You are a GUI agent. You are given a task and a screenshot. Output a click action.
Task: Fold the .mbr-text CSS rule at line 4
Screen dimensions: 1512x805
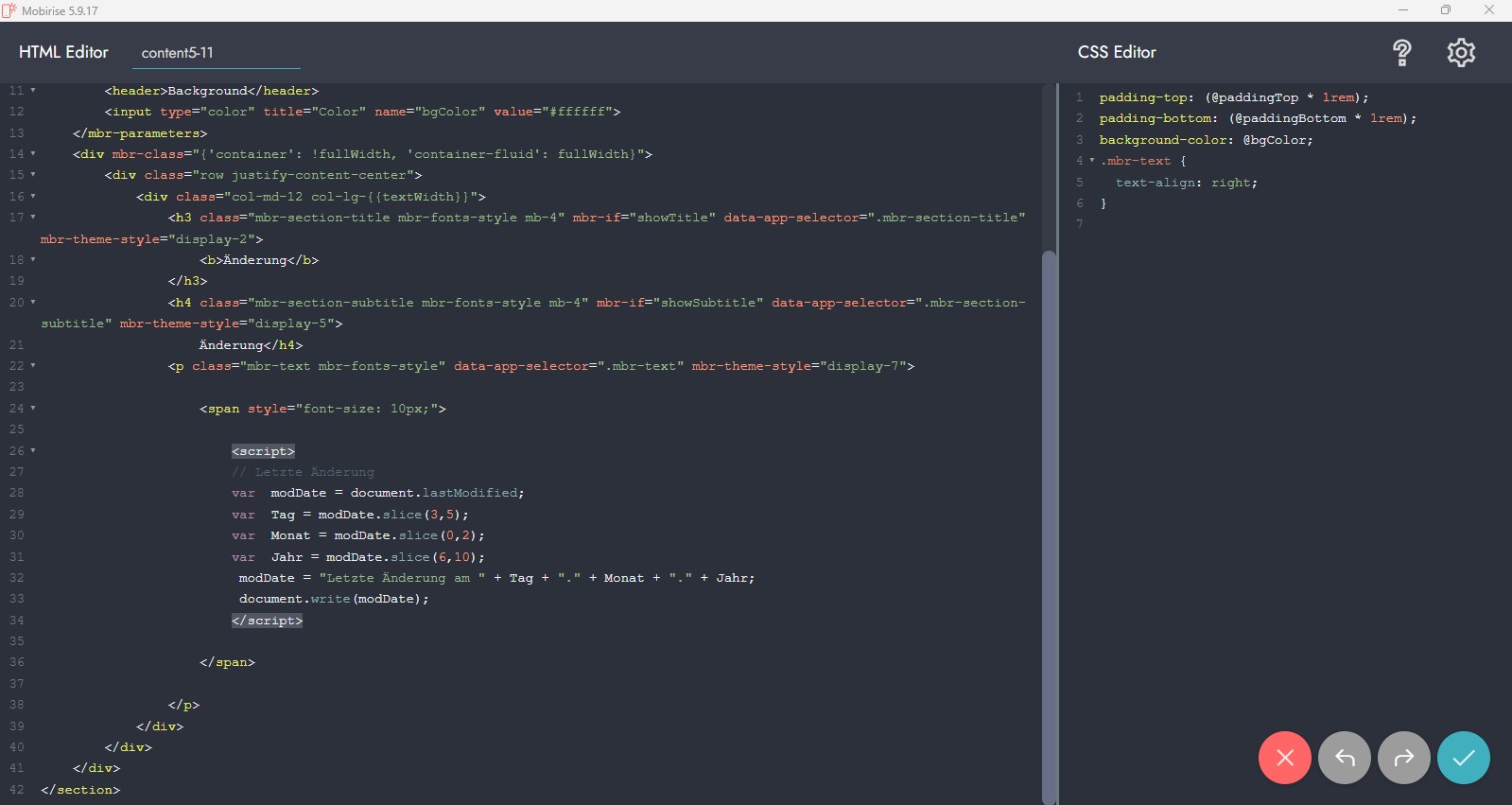point(1092,161)
